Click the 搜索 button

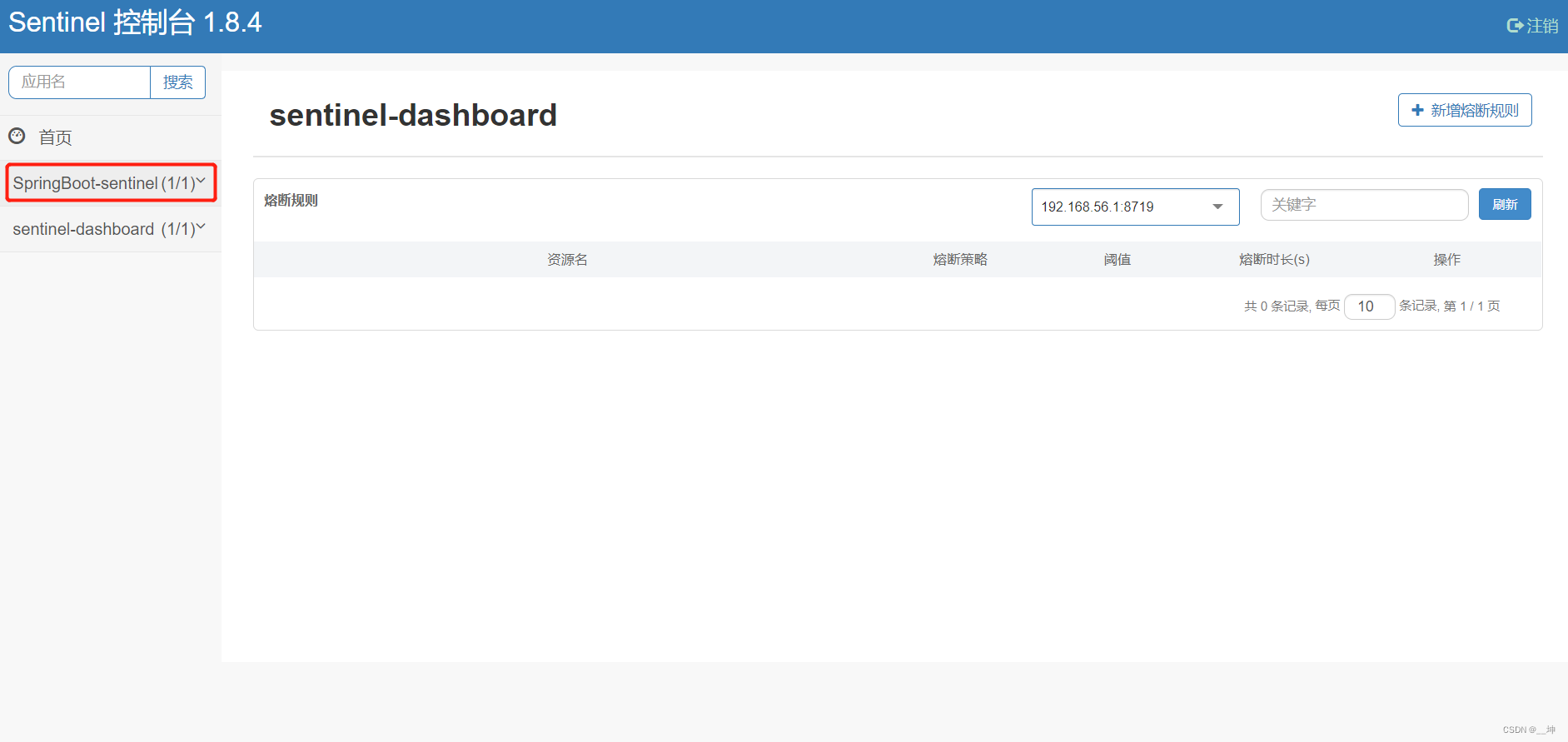coord(177,82)
